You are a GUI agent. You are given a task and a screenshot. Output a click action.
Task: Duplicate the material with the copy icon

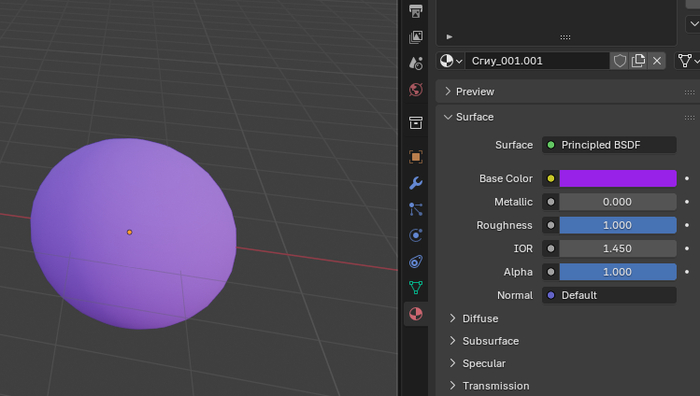pyautogui.click(x=638, y=61)
